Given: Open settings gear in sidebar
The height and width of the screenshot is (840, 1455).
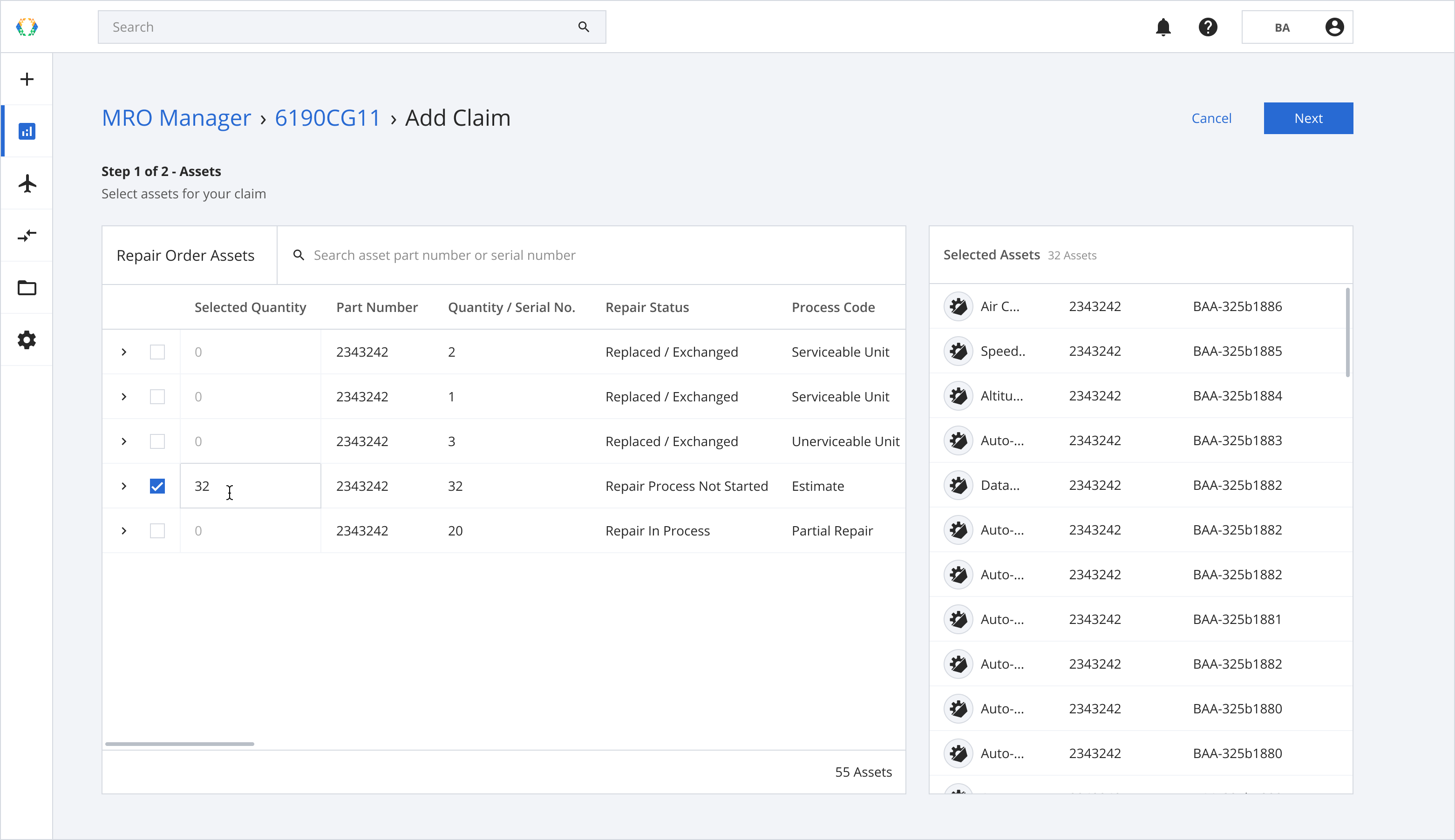Looking at the screenshot, I should tap(27, 340).
